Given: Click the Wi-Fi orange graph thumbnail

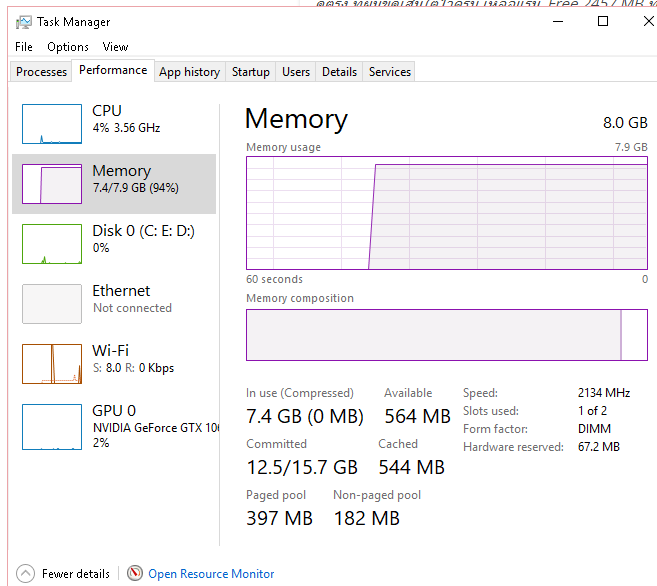Looking at the screenshot, I should click(52, 364).
